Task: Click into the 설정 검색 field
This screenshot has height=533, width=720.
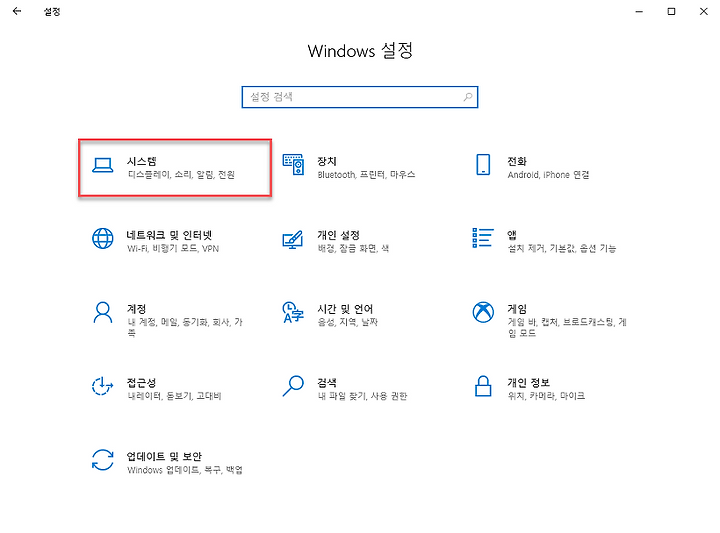Action: 360,97
